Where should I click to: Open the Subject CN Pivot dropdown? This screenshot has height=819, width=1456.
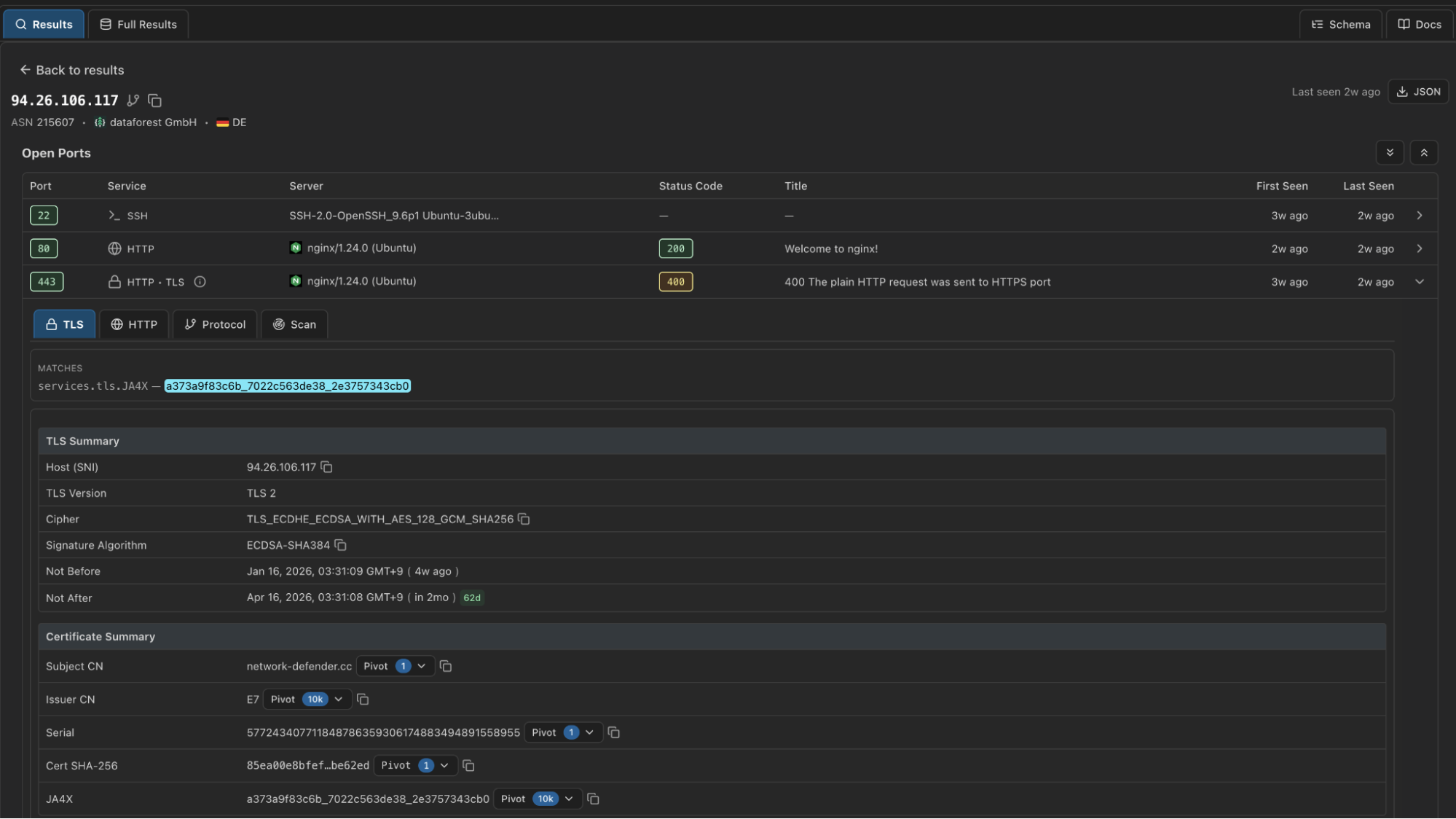[395, 666]
